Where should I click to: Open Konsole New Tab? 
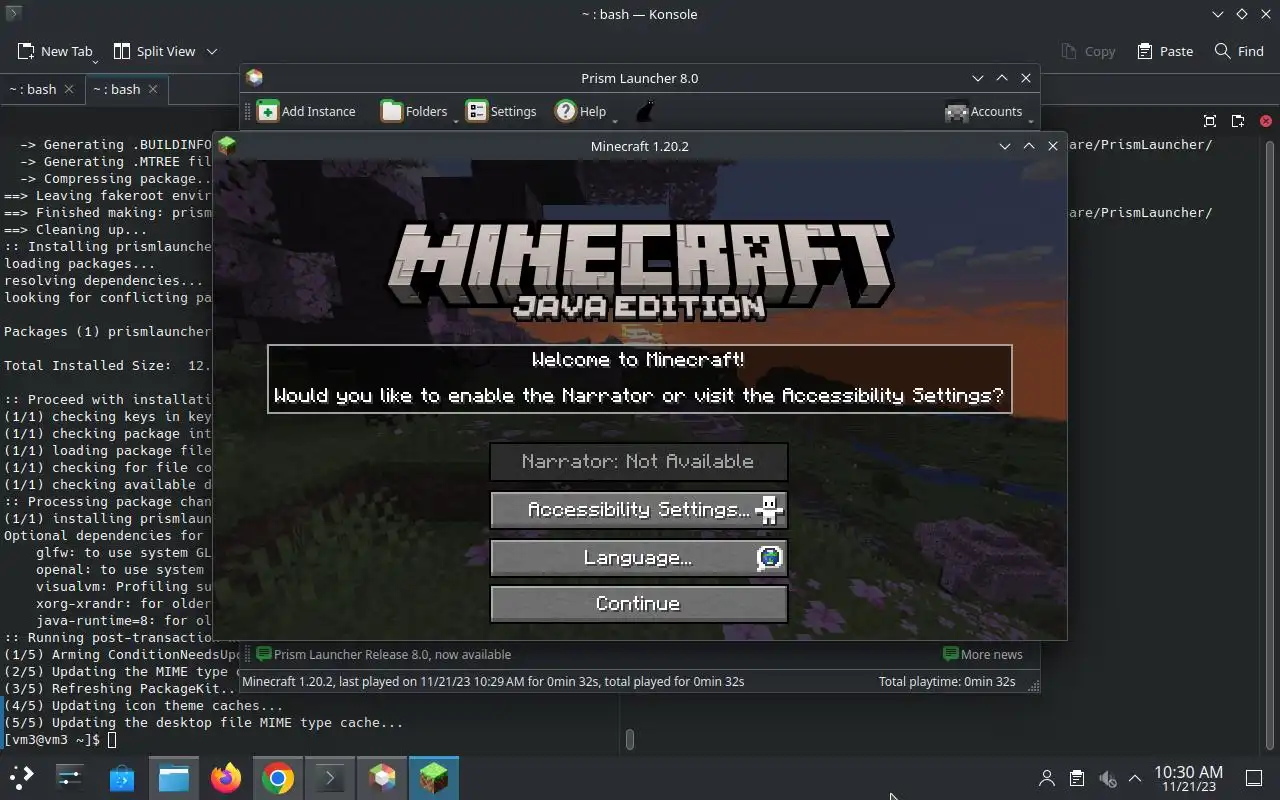coord(55,51)
